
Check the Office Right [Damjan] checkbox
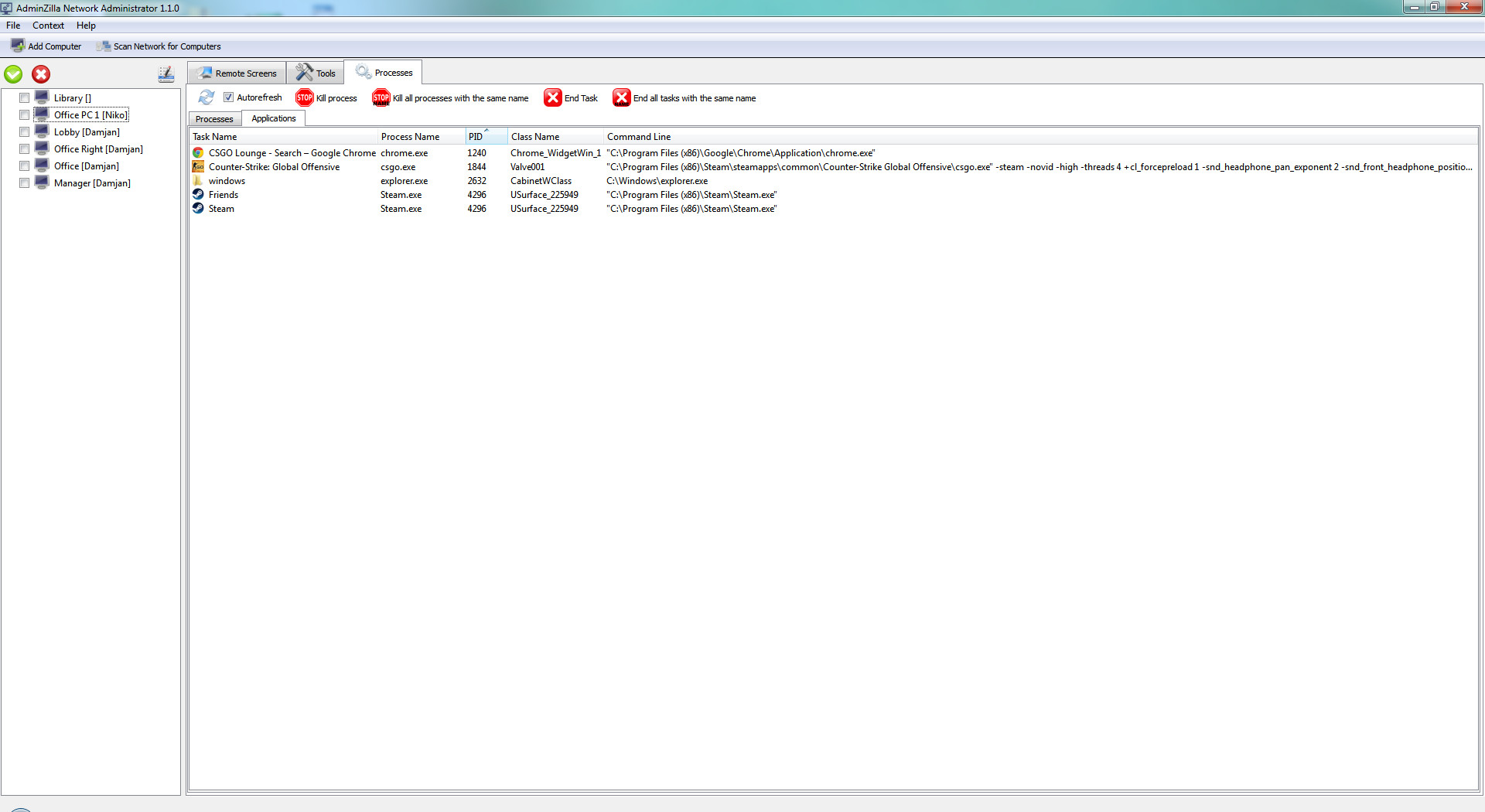(x=24, y=149)
